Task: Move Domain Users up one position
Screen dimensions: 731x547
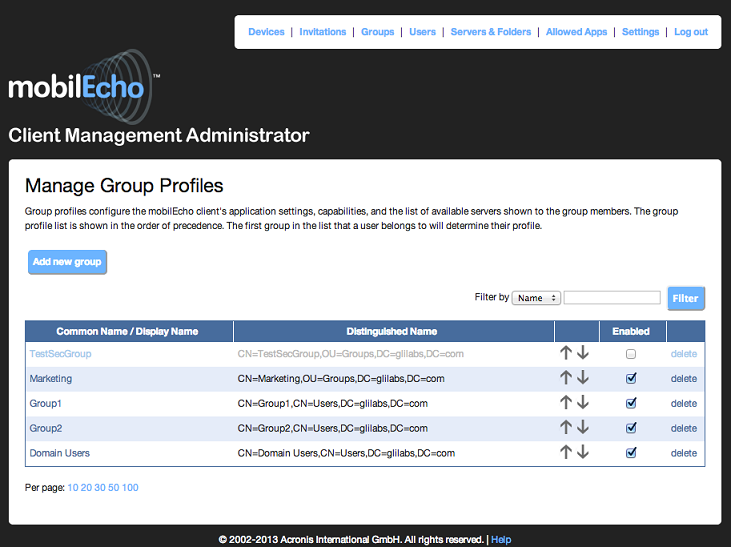Action: (x=565, y=452)
